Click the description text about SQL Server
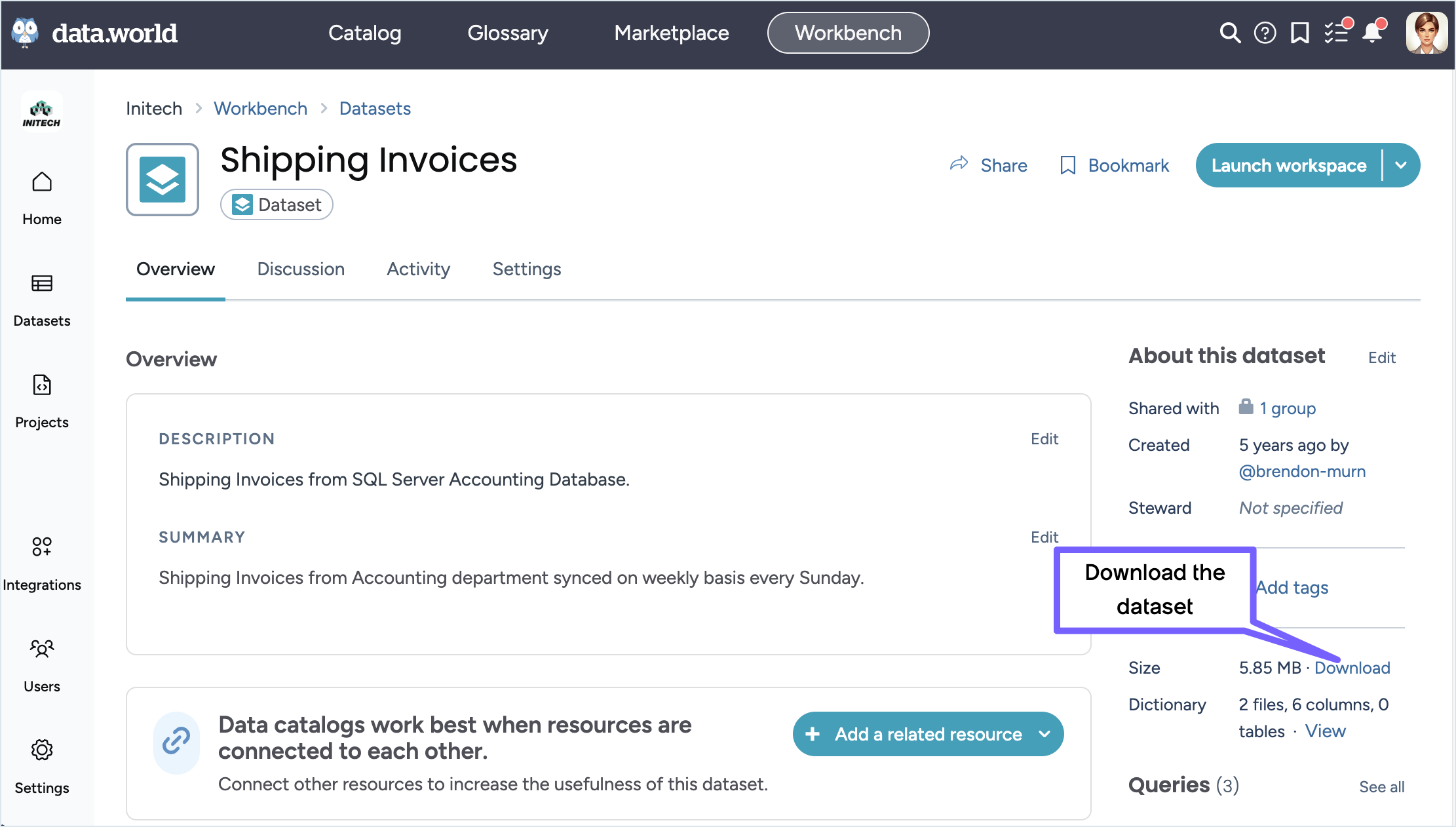 coord(394,479)
